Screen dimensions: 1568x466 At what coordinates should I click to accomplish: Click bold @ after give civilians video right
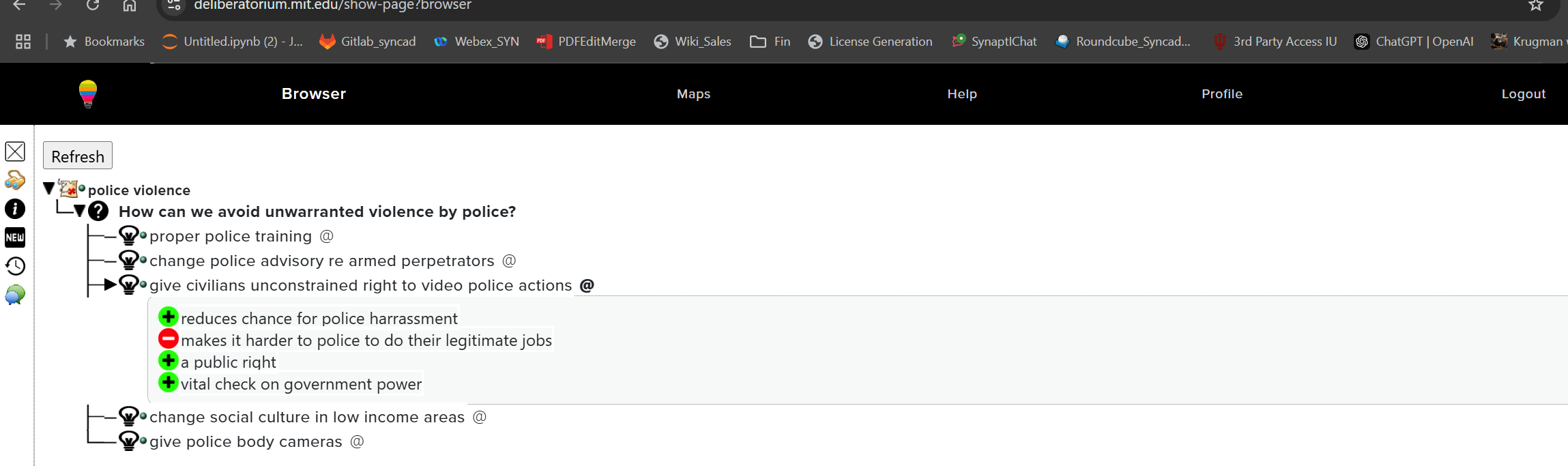(587, 285)
